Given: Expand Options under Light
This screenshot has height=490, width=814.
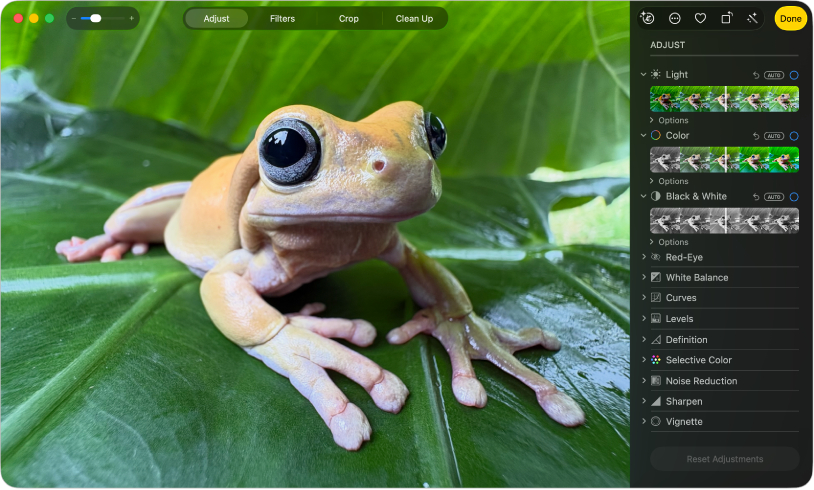Looking at the screenshot, I should (669, 120).
